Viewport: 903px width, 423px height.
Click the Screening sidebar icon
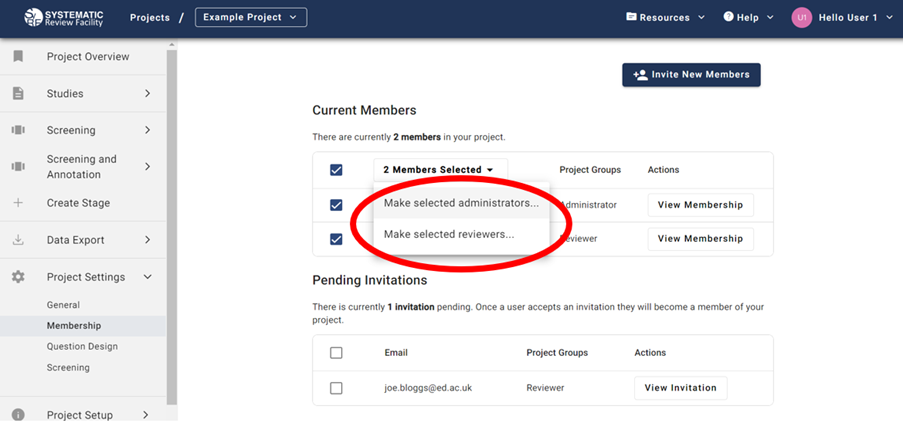(x=18, y=130)
